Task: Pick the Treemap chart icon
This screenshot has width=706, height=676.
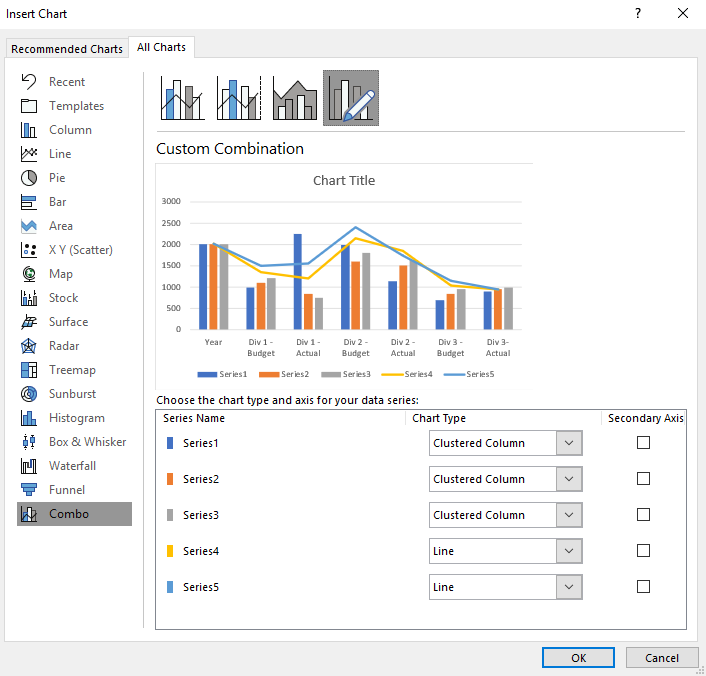Action: coord(29,370)
